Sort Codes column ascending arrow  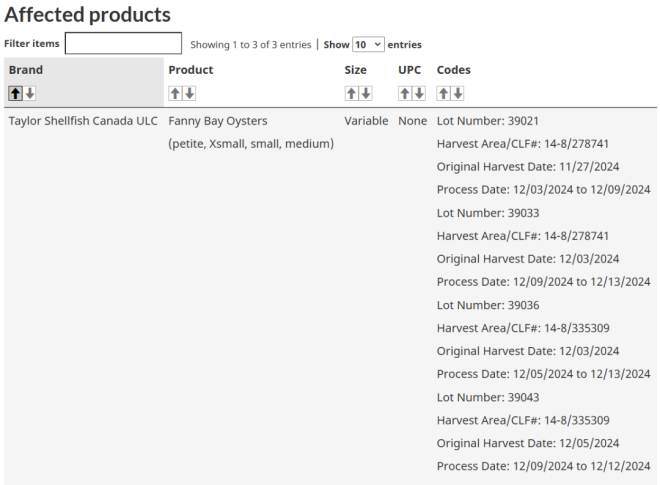(444, 93)
